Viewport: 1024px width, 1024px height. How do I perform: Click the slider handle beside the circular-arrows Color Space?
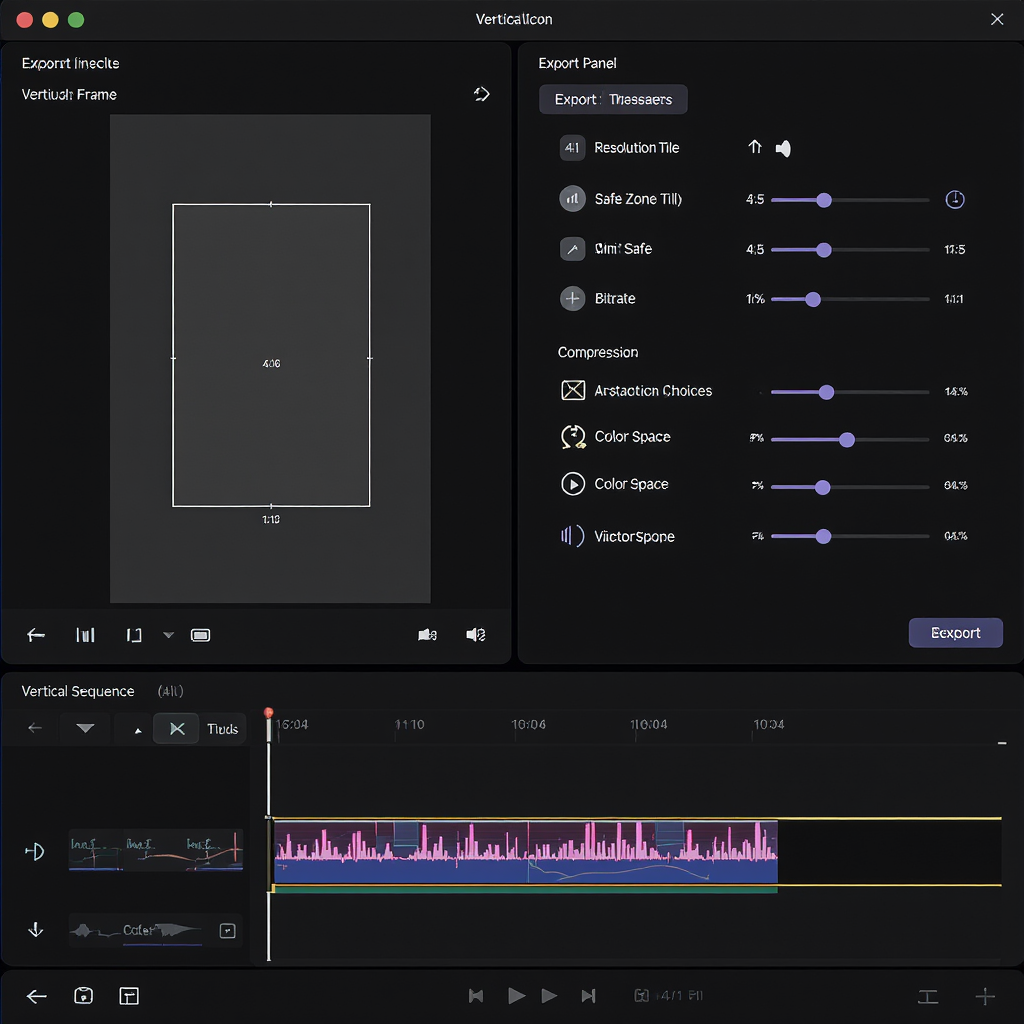click(x=847, y=440)
